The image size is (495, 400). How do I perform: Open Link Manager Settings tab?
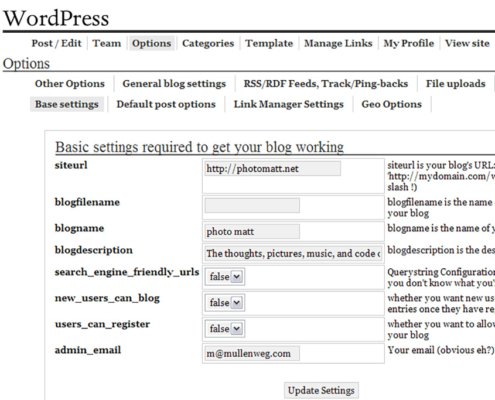(x=288, y=104)
